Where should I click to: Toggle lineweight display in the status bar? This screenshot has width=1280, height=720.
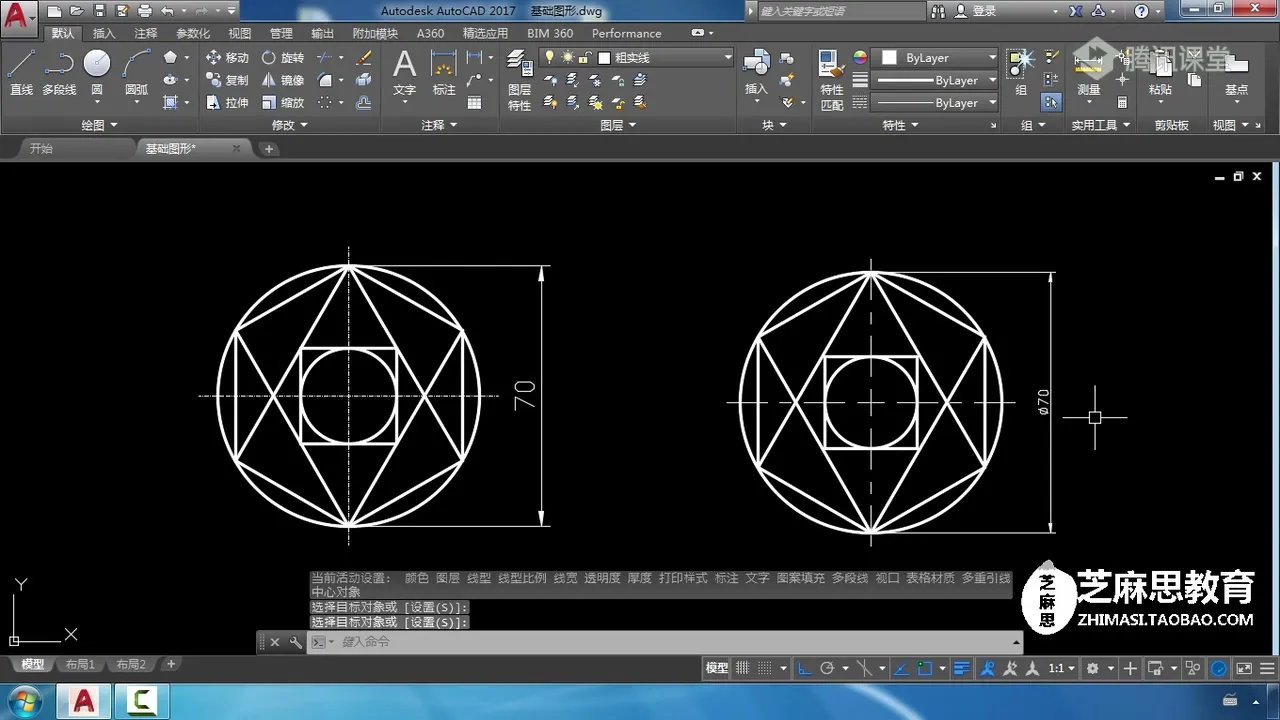962,668
